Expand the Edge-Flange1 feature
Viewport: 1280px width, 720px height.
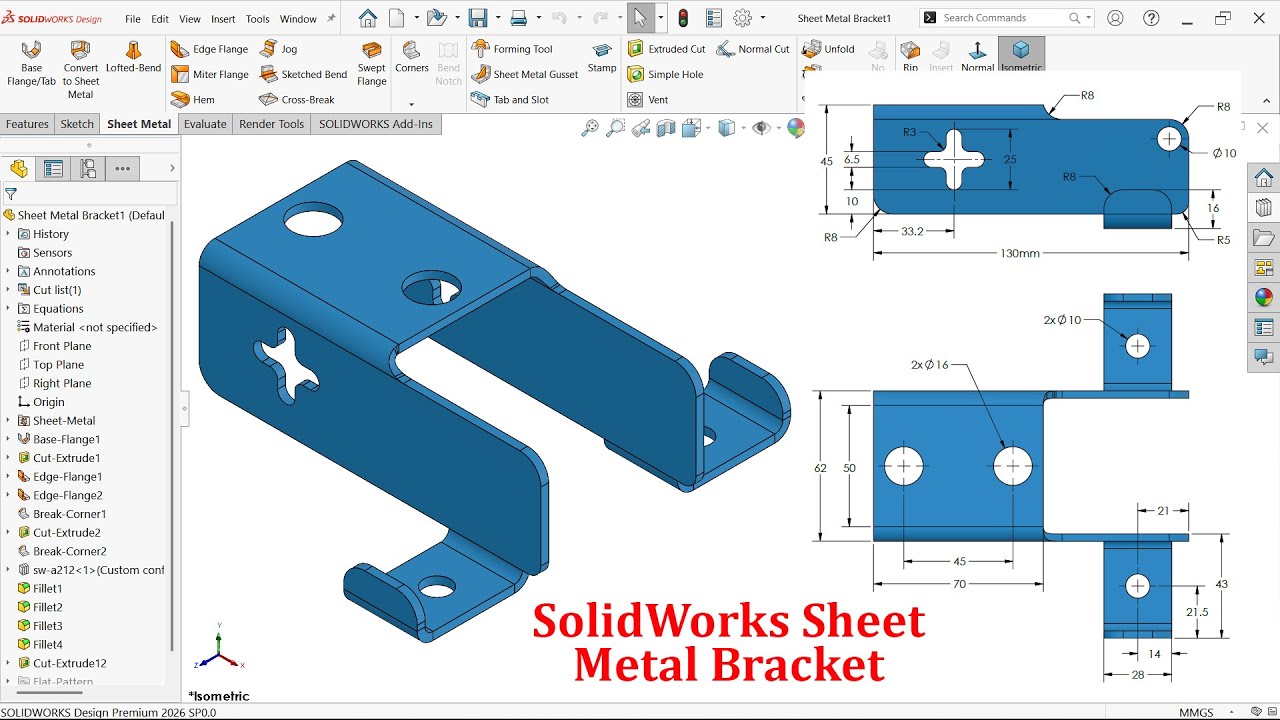8,477
